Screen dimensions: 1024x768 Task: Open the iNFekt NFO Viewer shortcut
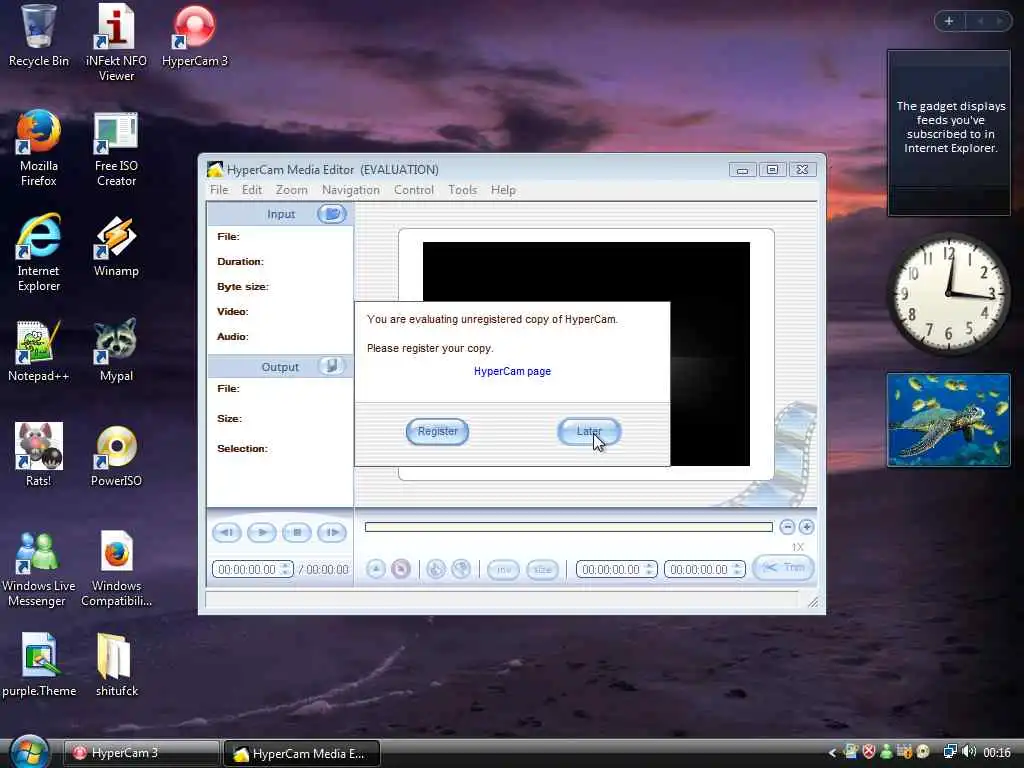[x=116, y=42]
